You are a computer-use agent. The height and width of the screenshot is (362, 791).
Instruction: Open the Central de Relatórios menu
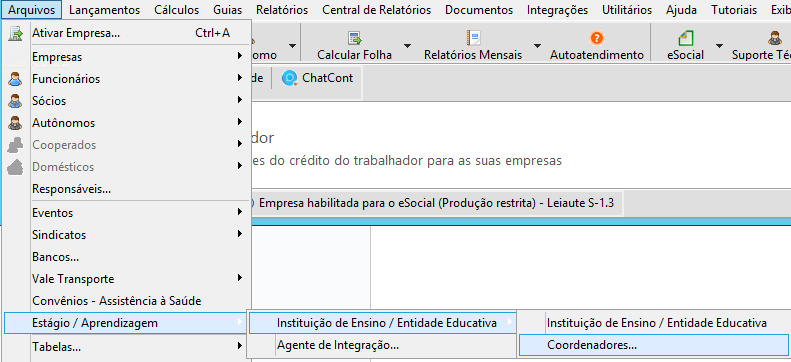[377, 10]
